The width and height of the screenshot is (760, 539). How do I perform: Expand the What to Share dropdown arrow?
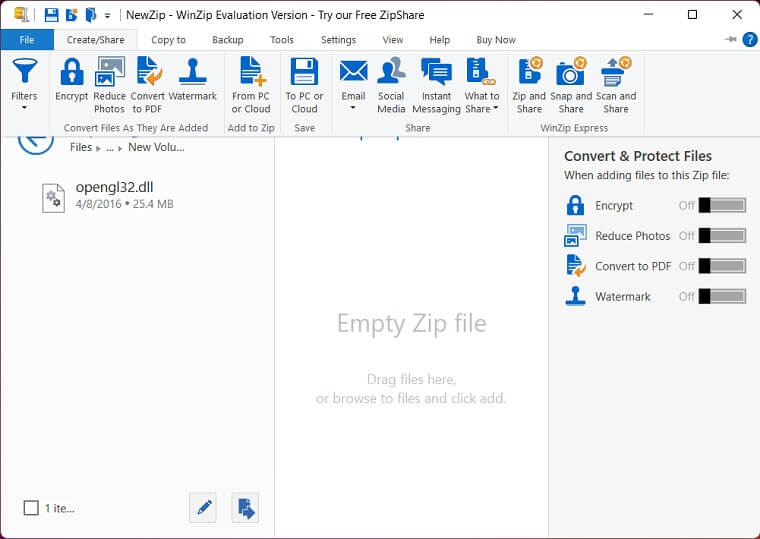point(495,109)
